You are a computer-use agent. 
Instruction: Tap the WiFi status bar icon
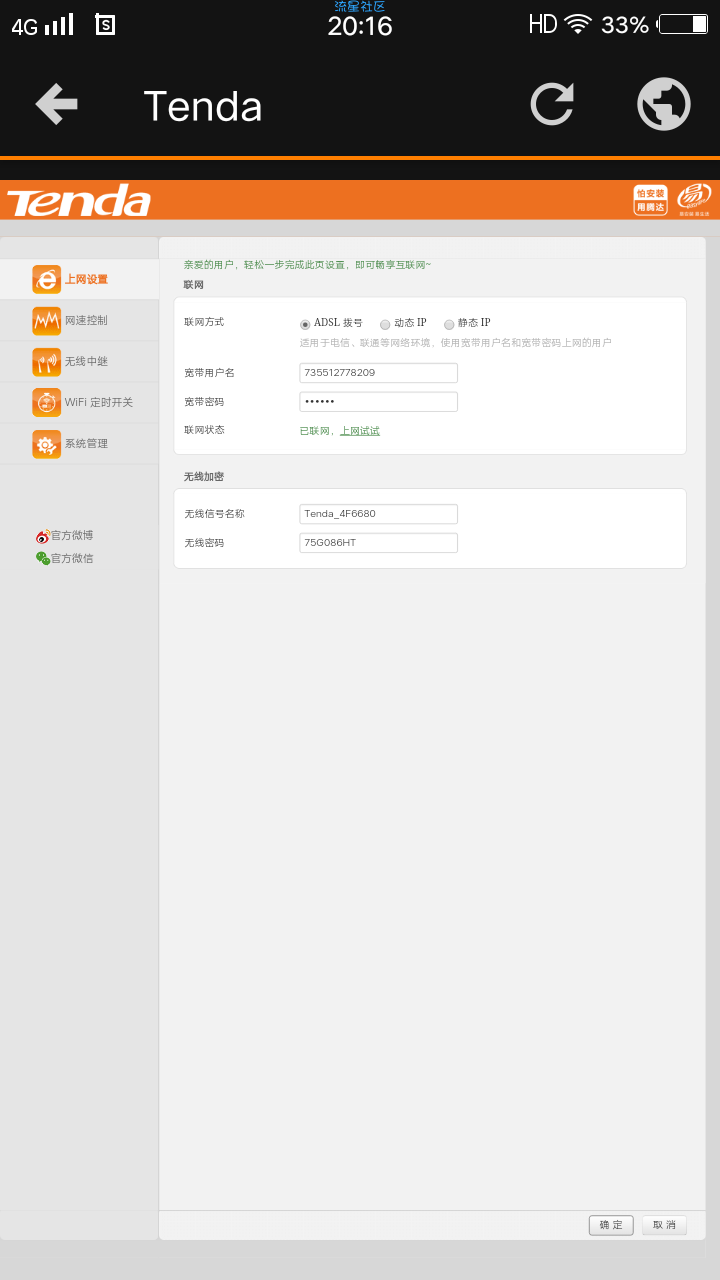point(578,24)
